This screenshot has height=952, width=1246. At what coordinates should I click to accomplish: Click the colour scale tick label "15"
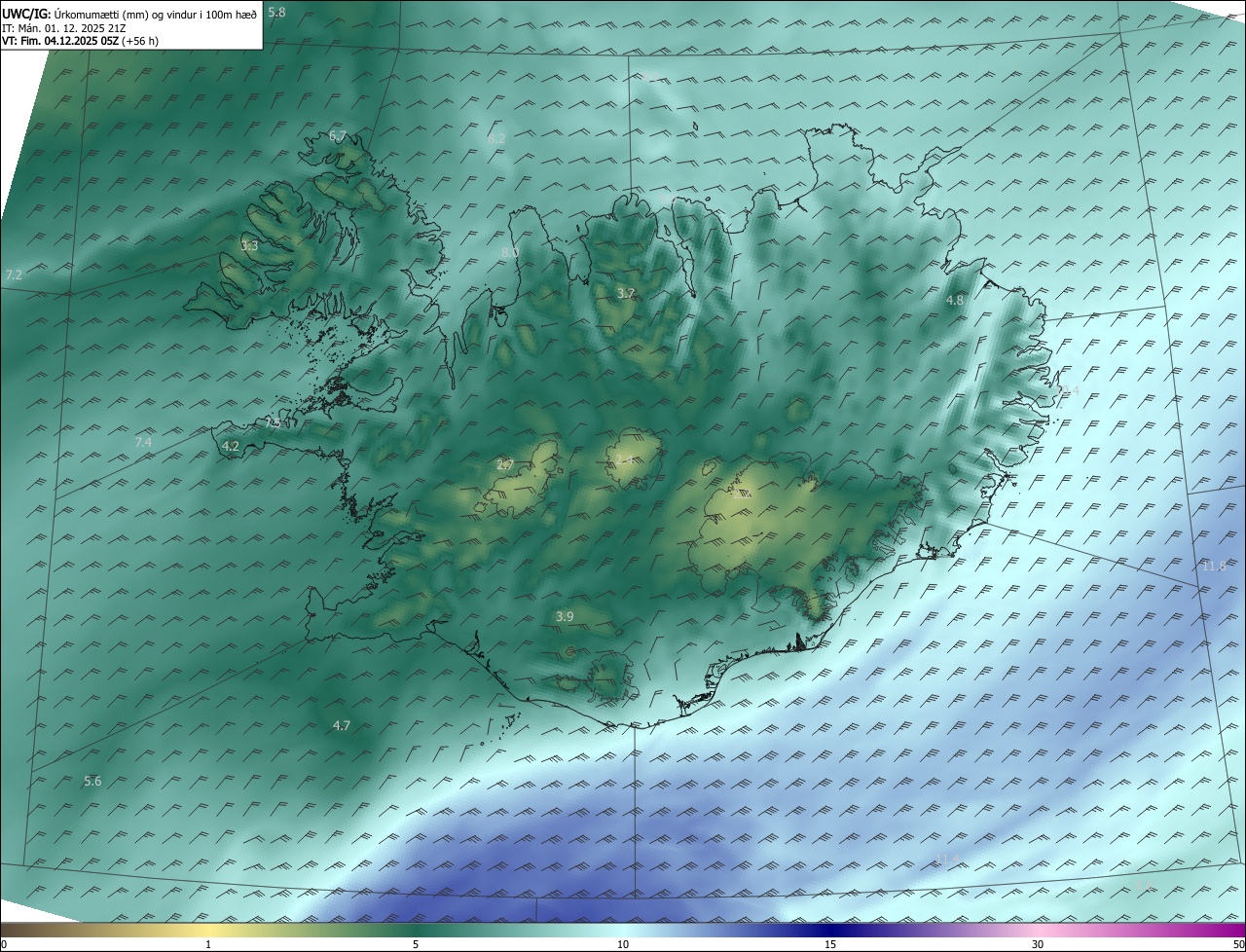[x=830, y=944]
